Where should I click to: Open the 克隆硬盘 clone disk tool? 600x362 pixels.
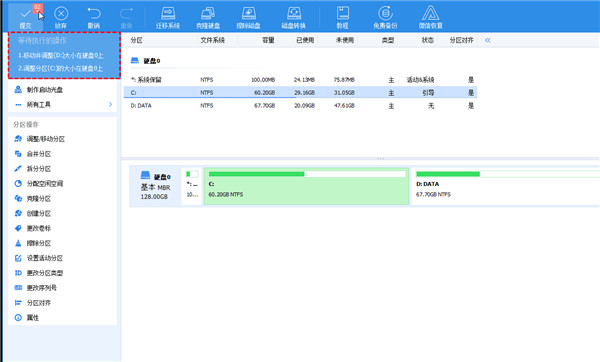tap(208, 18)
